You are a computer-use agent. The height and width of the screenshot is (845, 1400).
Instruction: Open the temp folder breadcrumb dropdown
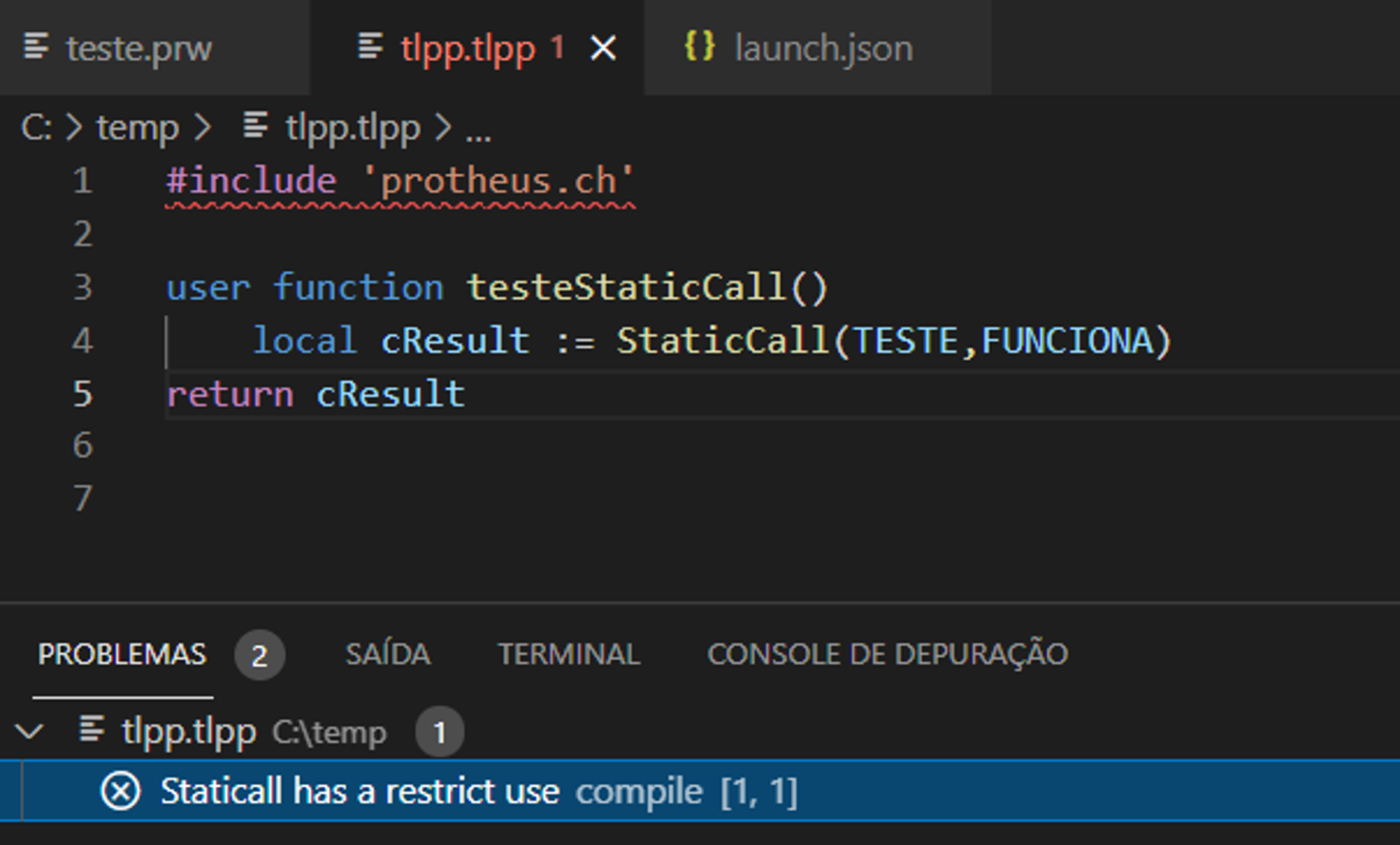pyautogui.click(x=138, y=127)
